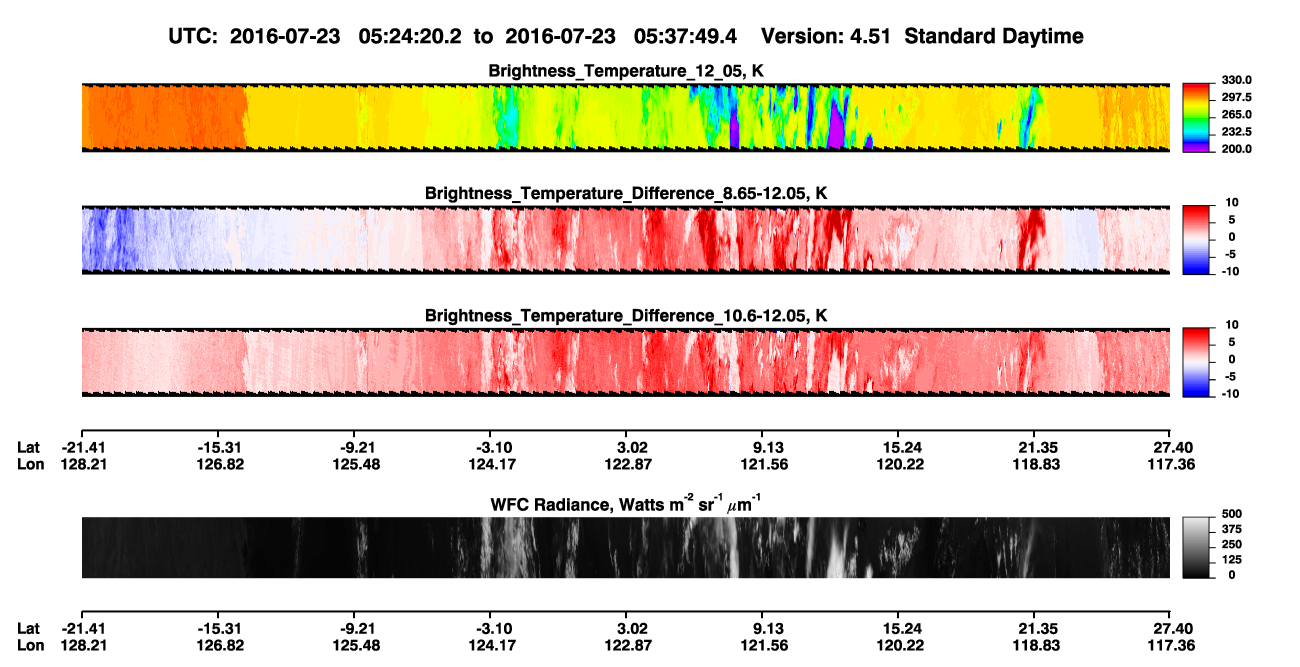Click the upper axis longitude value 118.83
The width and height of the screenshot is (1300, 667).
pos(1037,464)
